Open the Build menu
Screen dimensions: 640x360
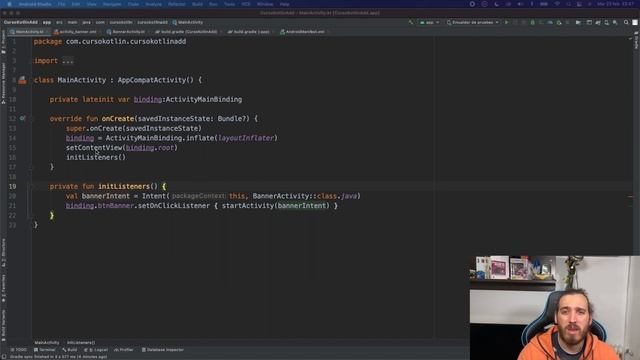click(198, 4)
